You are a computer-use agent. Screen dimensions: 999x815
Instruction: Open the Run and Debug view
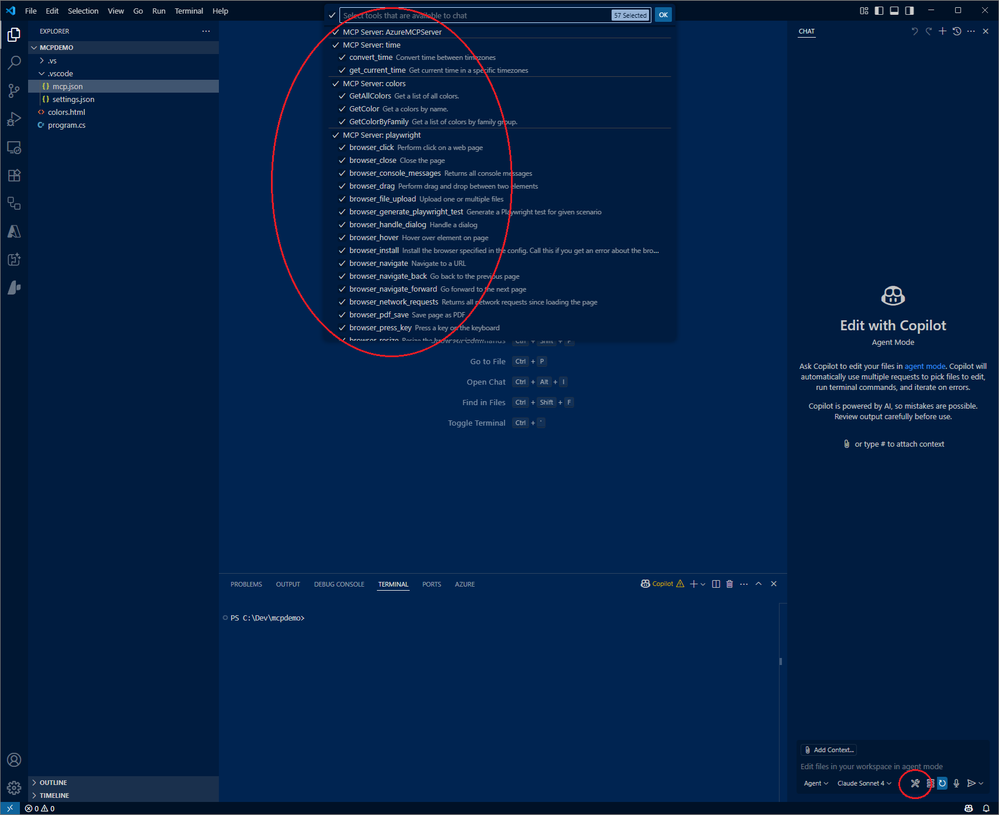(x=14, y=119)
